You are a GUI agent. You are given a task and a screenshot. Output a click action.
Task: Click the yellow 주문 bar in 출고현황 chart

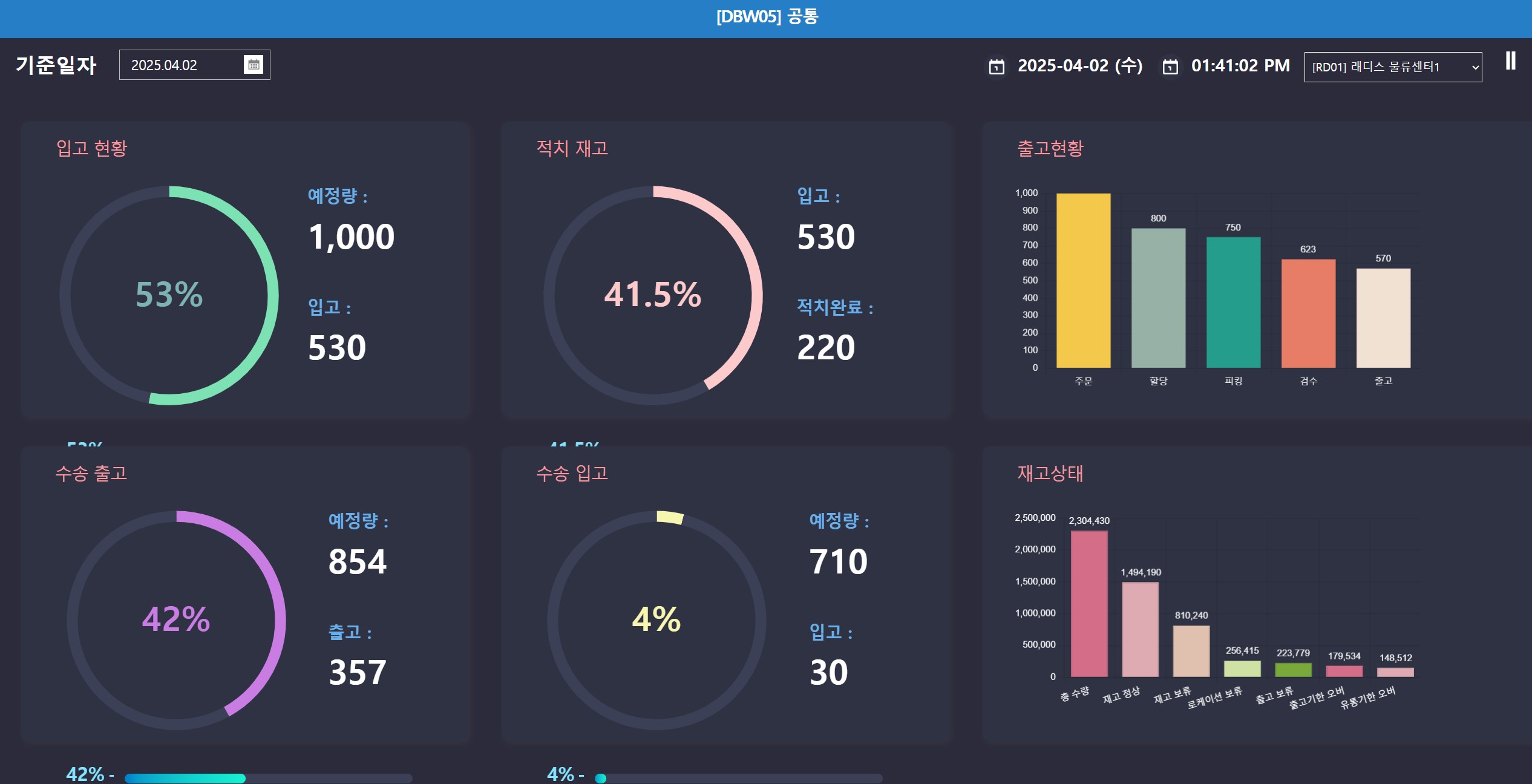click(x=1083, y=280)
